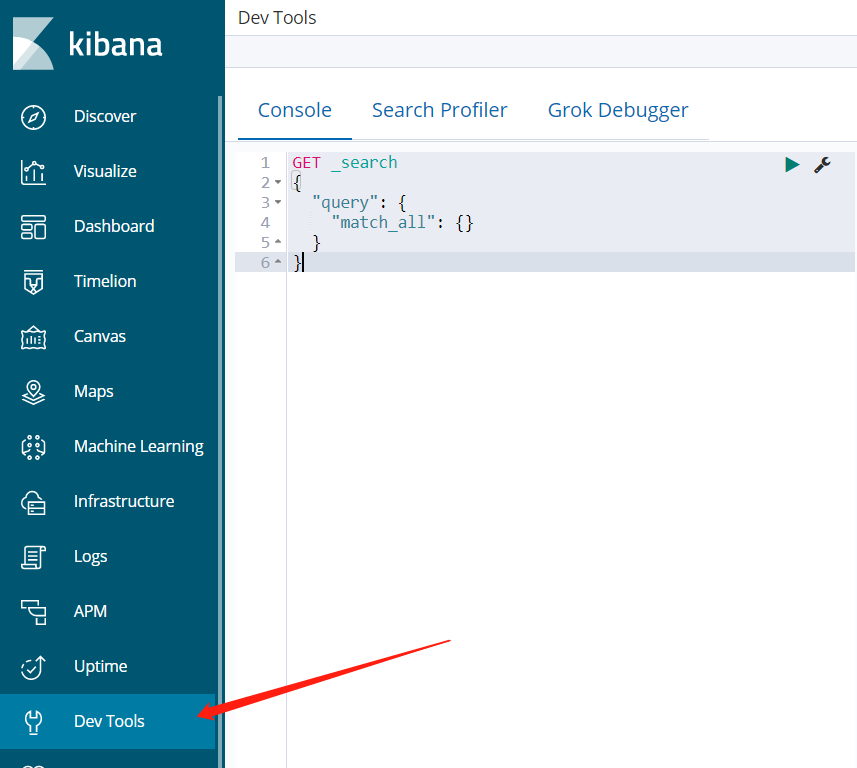Click the Canvas easel icon
Image resolution: width=857 pixels, height=768 pixels.
[x=33, y=337]
